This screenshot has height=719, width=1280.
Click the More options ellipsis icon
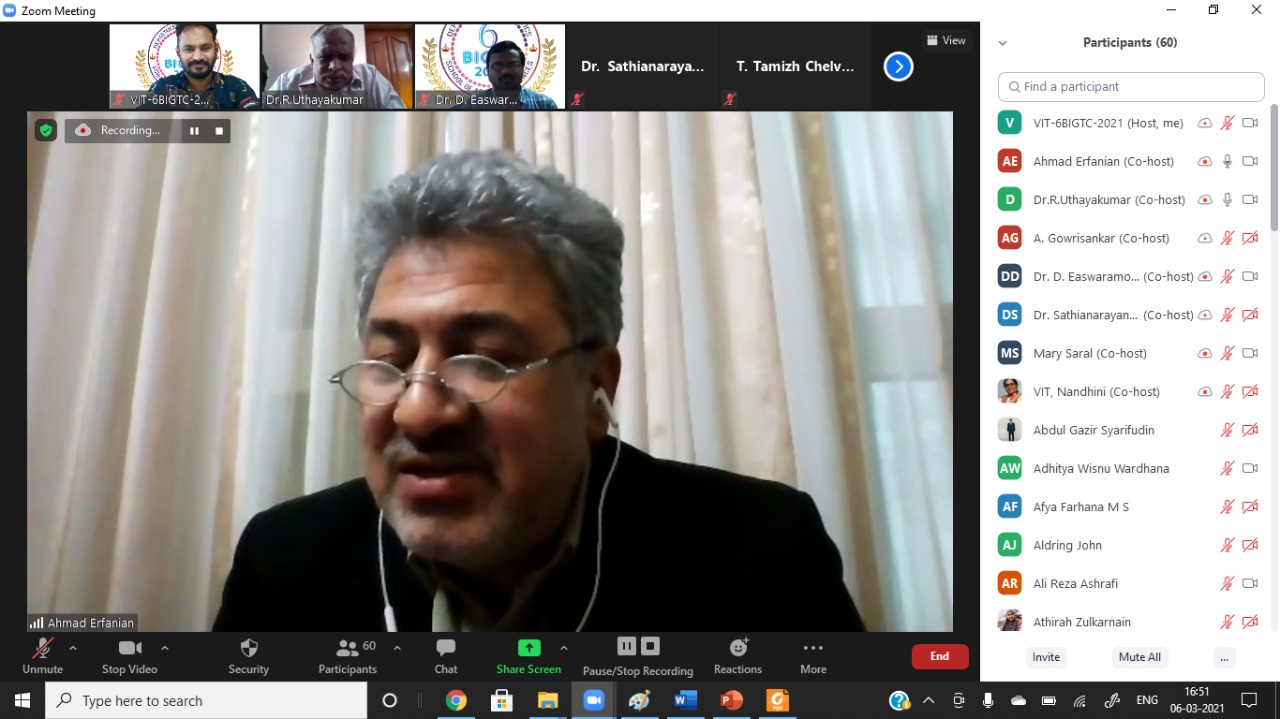pos(813,648)
